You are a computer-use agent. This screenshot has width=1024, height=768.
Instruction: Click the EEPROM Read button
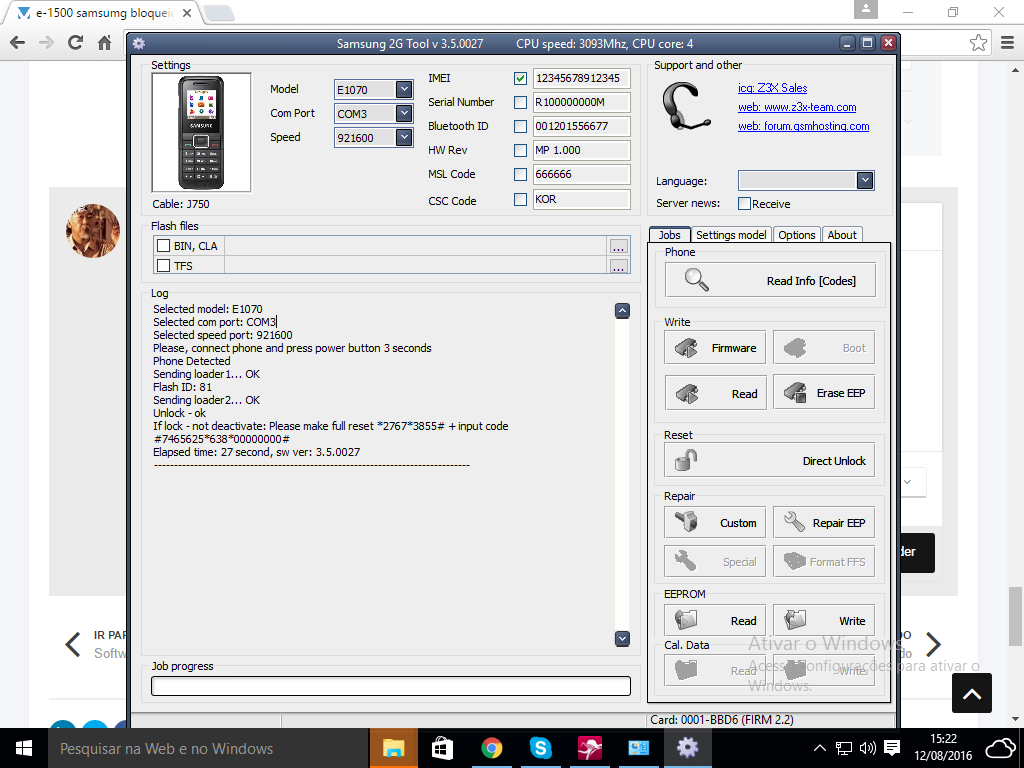tap(715, 620)
